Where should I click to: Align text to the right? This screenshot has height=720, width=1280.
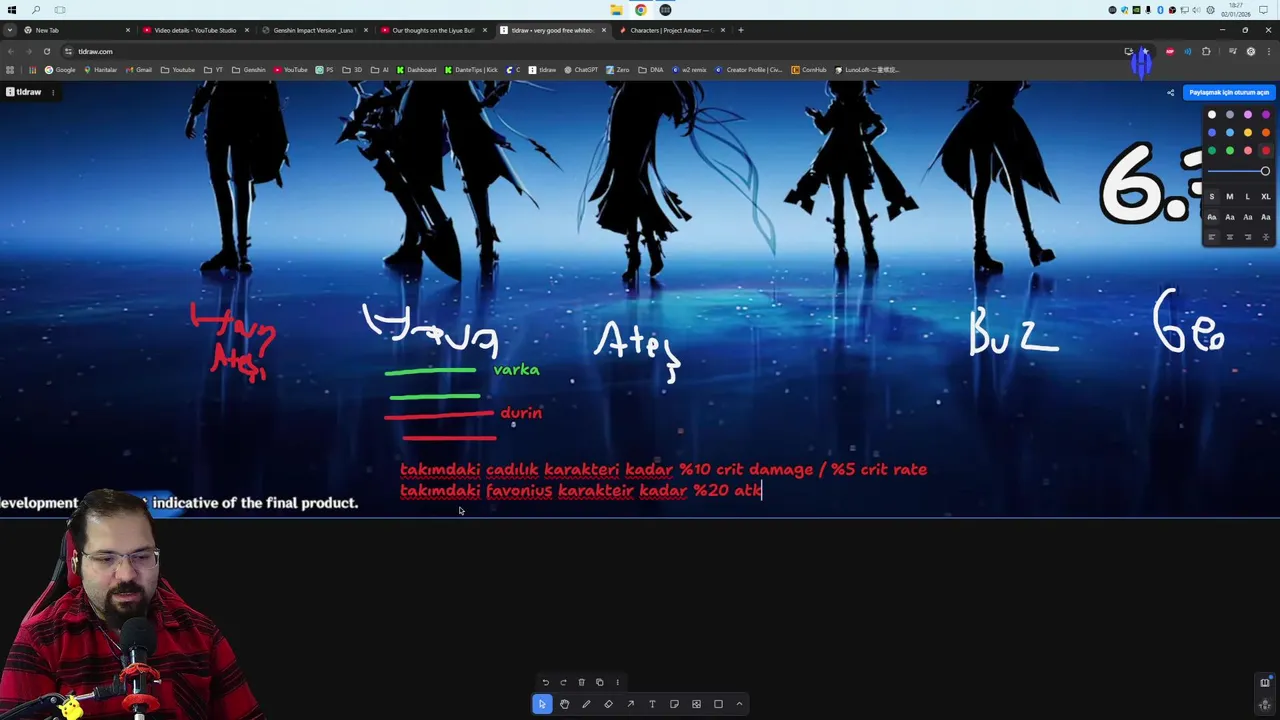1248,237
